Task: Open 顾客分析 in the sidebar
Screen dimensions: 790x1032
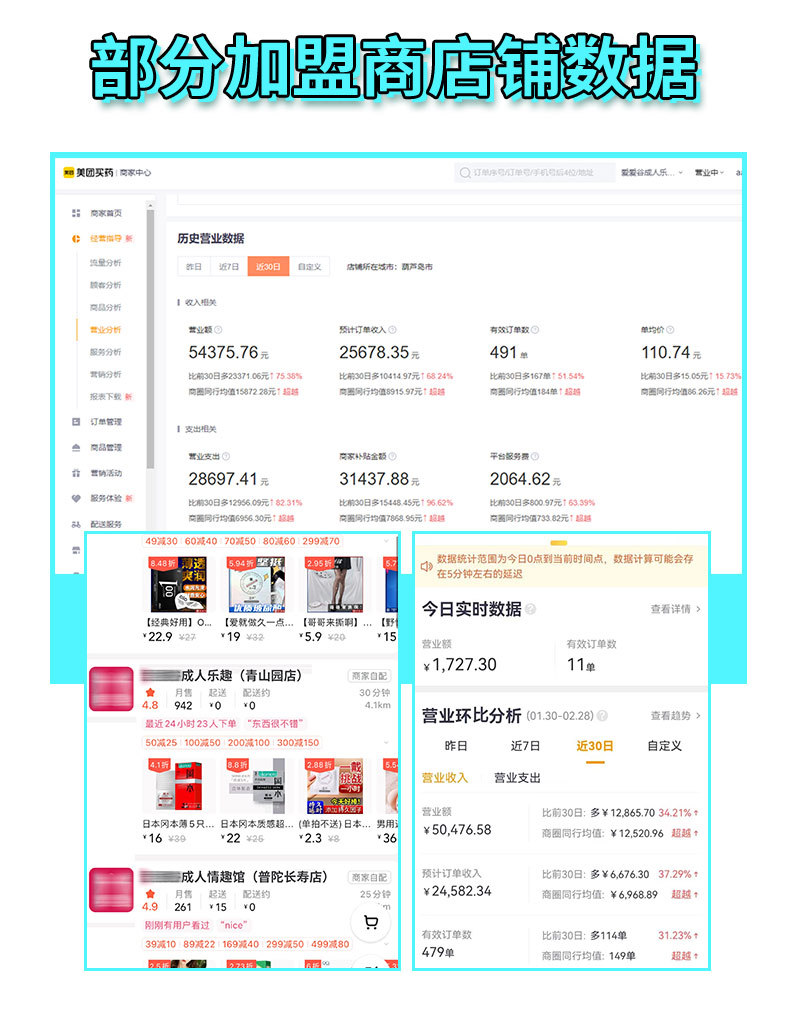Action: pyautogui.click(x=106, y=285)
